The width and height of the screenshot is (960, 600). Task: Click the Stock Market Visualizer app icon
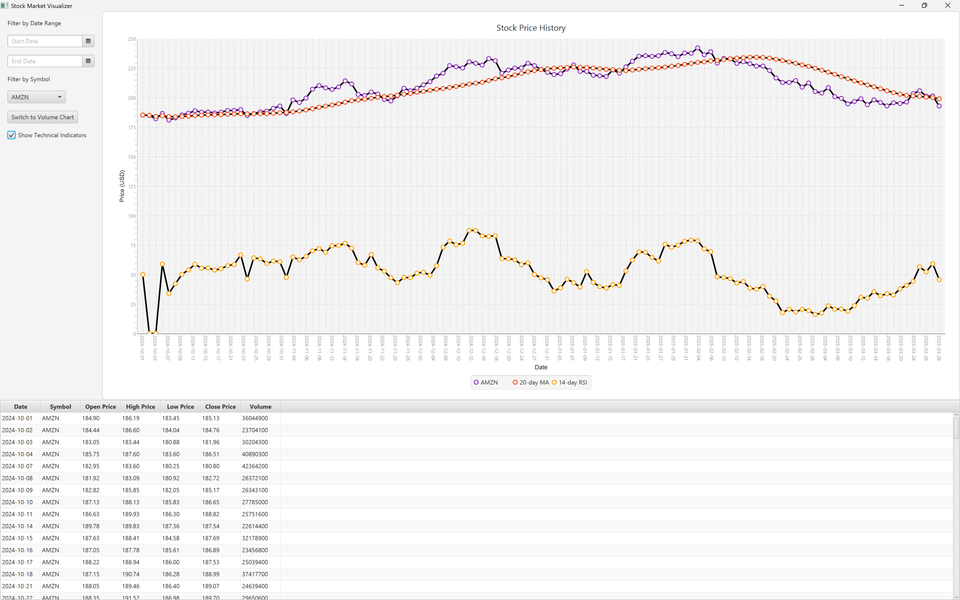pyautogui.click(x=4, y=6)
